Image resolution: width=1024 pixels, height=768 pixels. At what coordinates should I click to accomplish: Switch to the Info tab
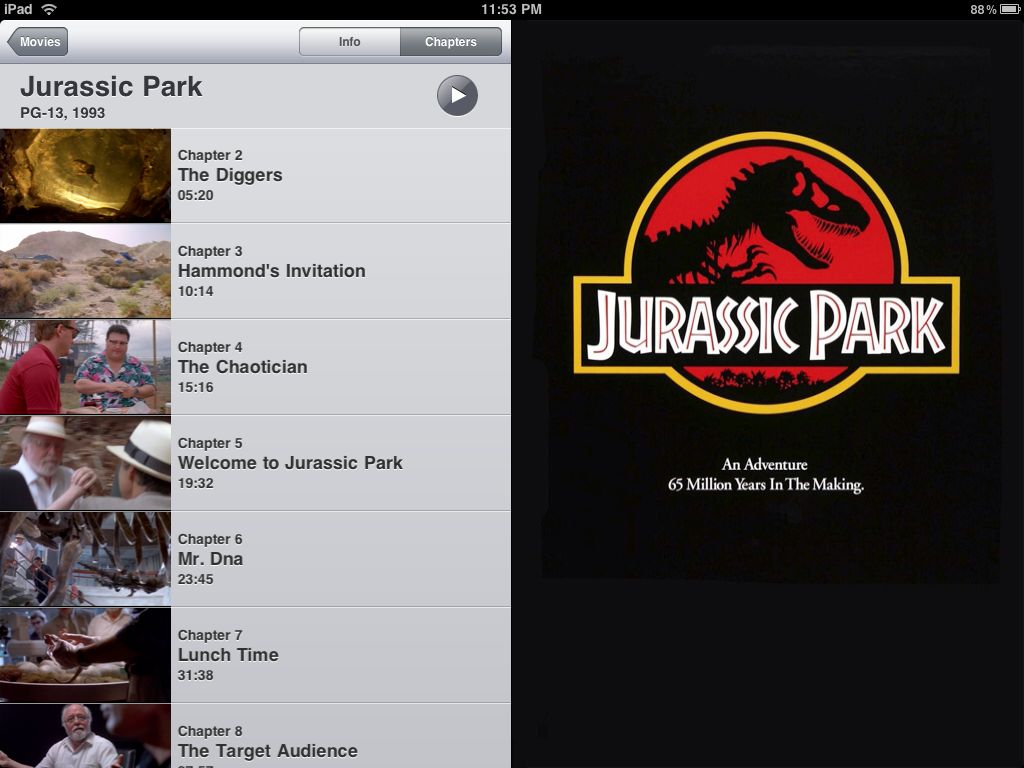(x=349, y=42)
